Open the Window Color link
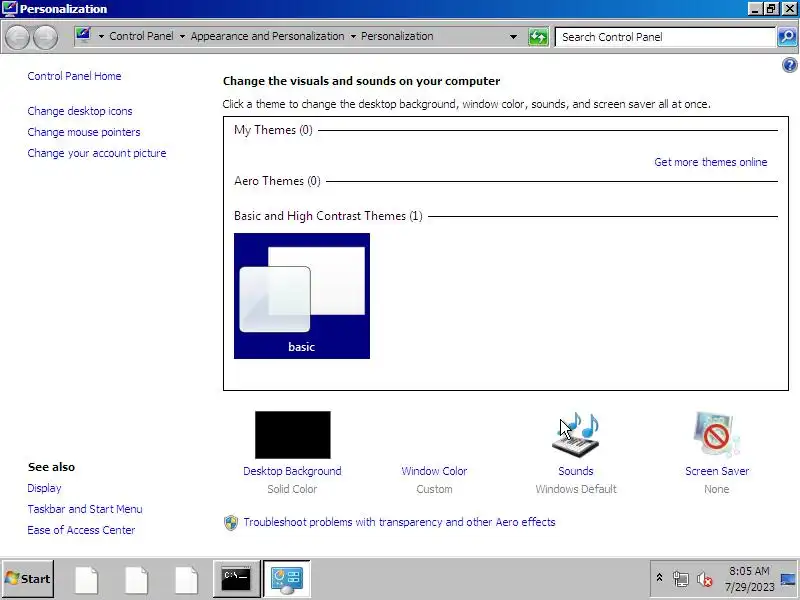 point(434,471)
